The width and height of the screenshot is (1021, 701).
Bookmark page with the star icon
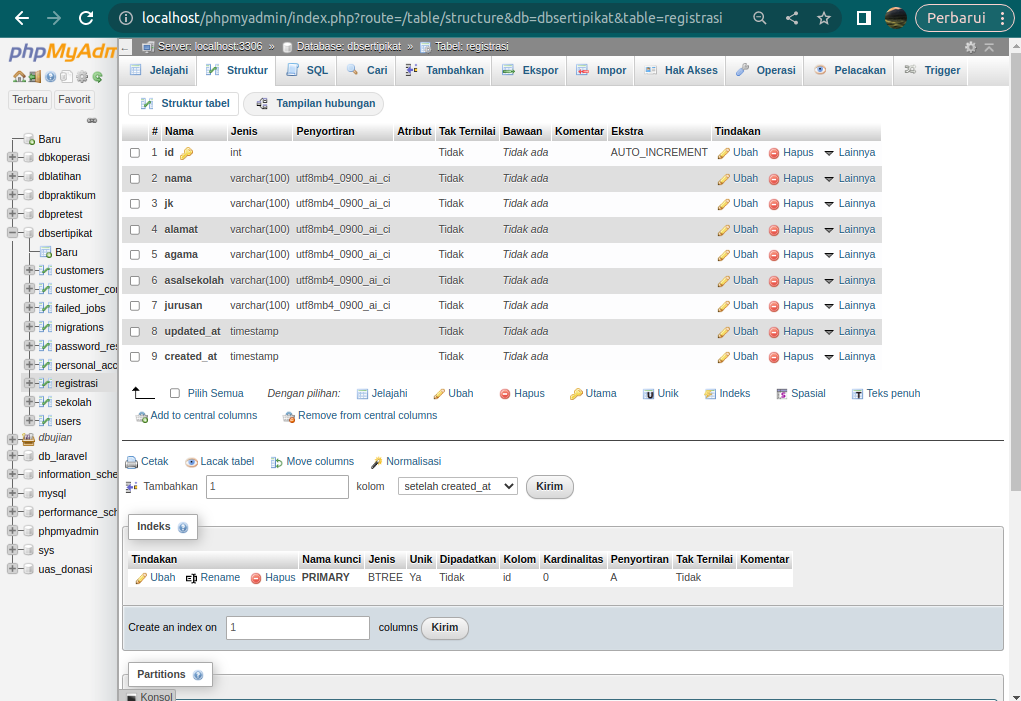(x=824, y=18)
